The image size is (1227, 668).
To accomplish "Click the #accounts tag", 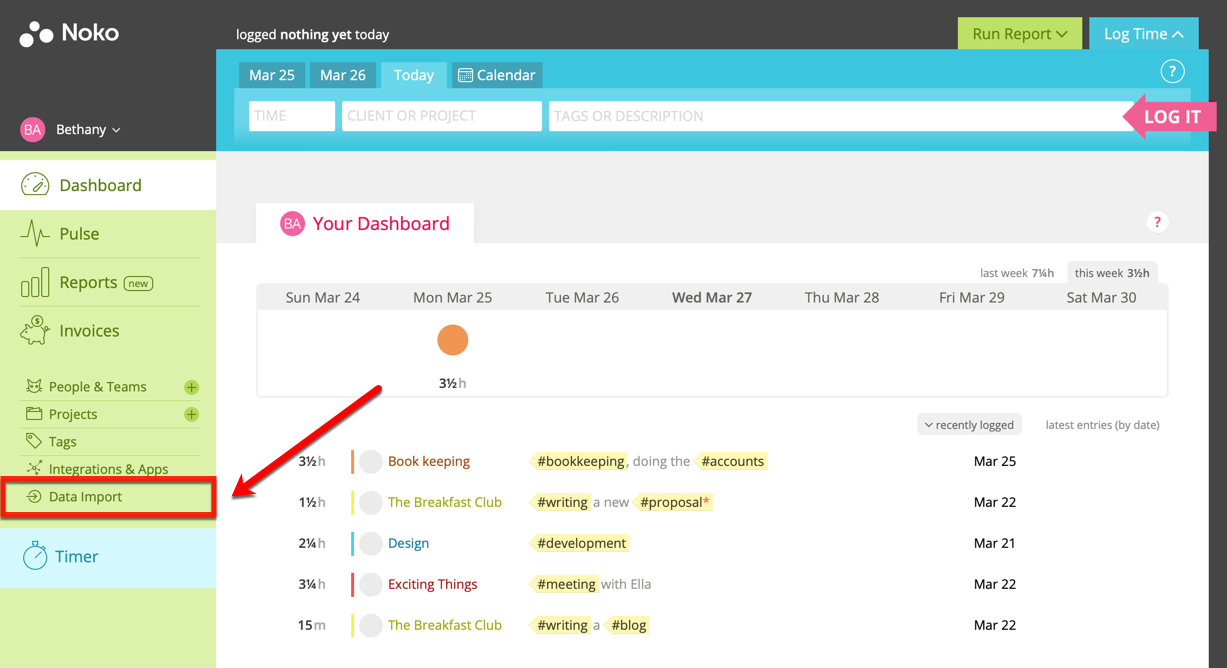I will (731, 461).
